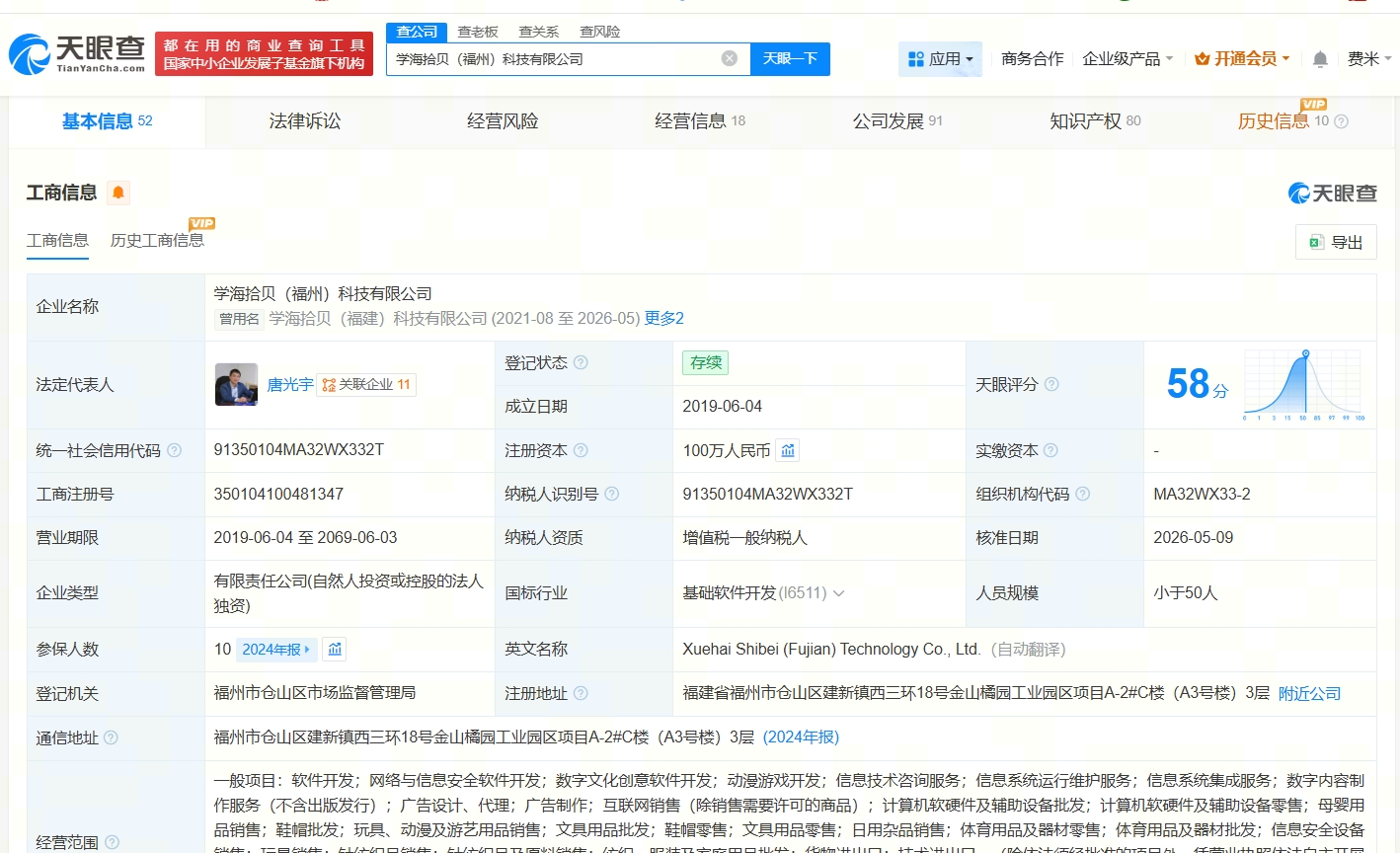
Task: Clear the company search box with X icon
Action: 730,58
